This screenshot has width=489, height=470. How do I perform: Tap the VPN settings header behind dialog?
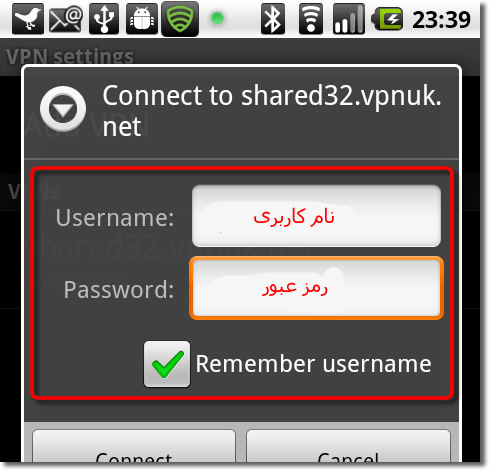(x=70, y=55)
